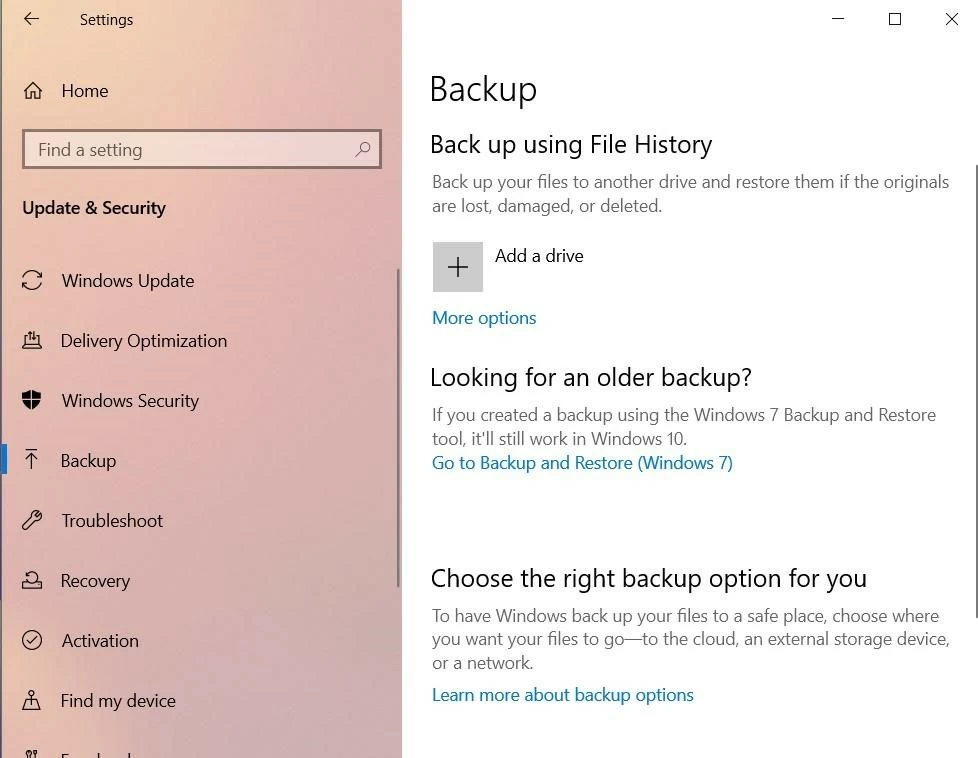Select the Windows Update sidebar label

point(128,281)
